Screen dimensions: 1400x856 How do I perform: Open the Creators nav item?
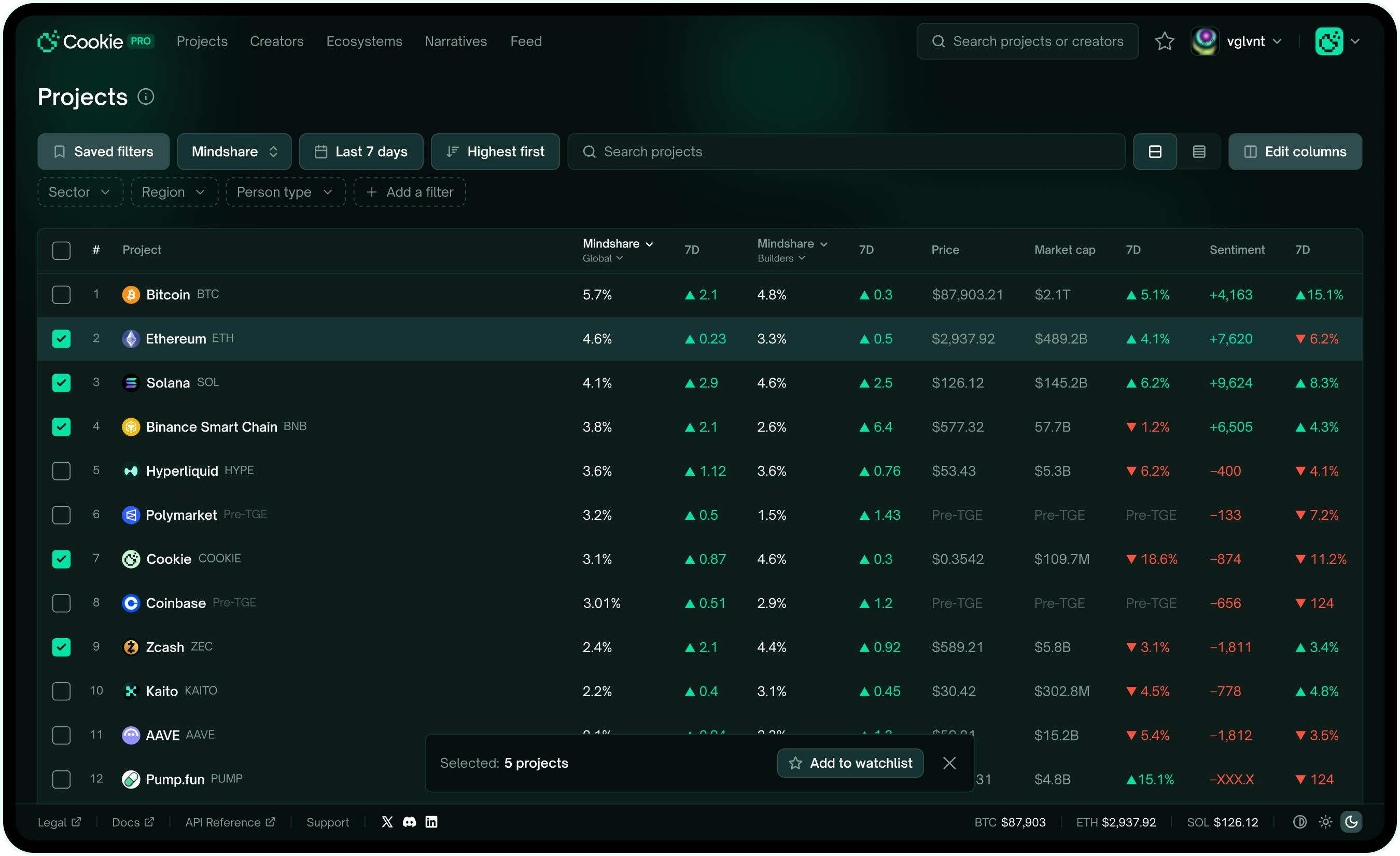click(x=277, y=42)
